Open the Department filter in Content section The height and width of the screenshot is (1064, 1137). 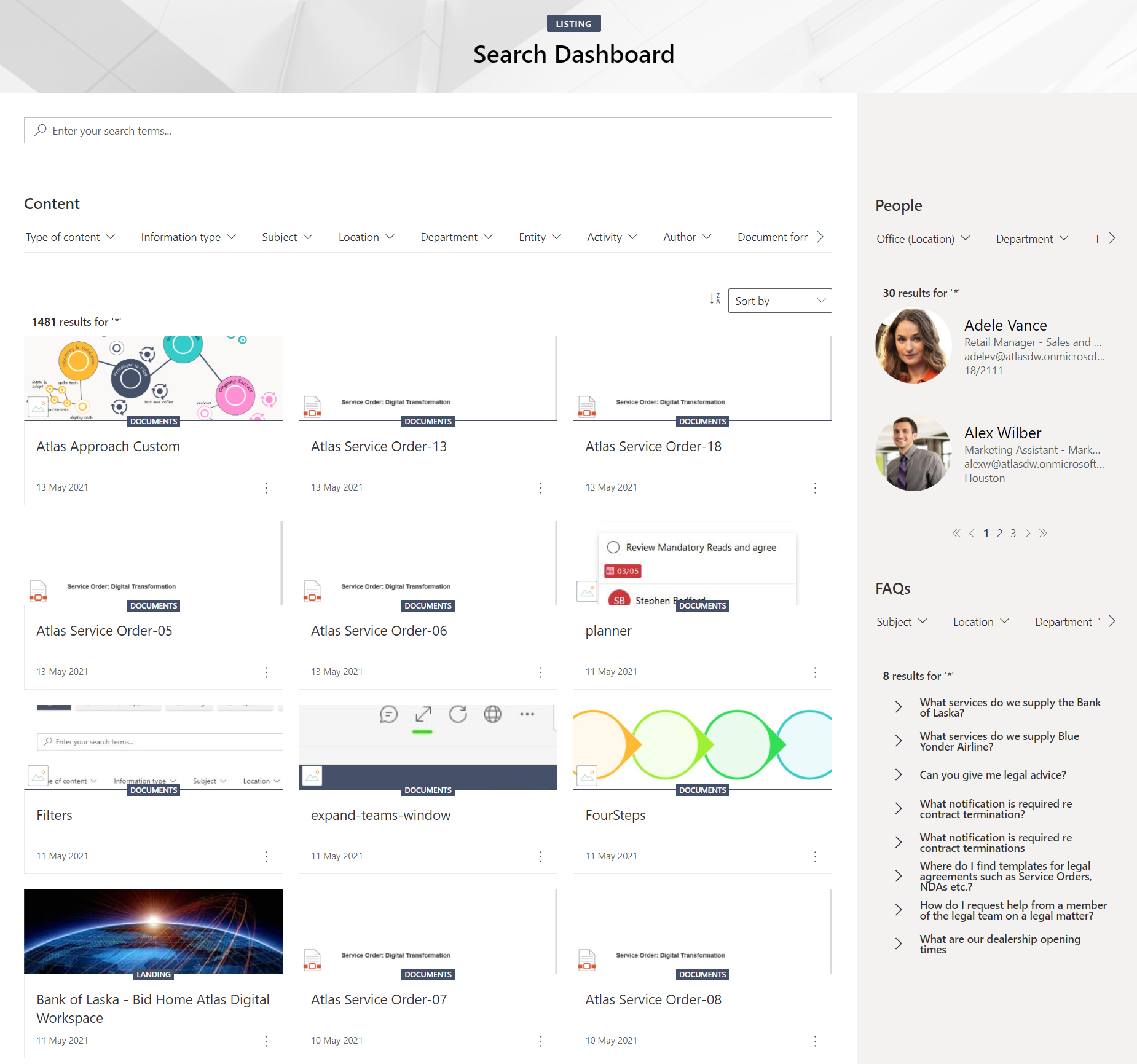point(456,237)
